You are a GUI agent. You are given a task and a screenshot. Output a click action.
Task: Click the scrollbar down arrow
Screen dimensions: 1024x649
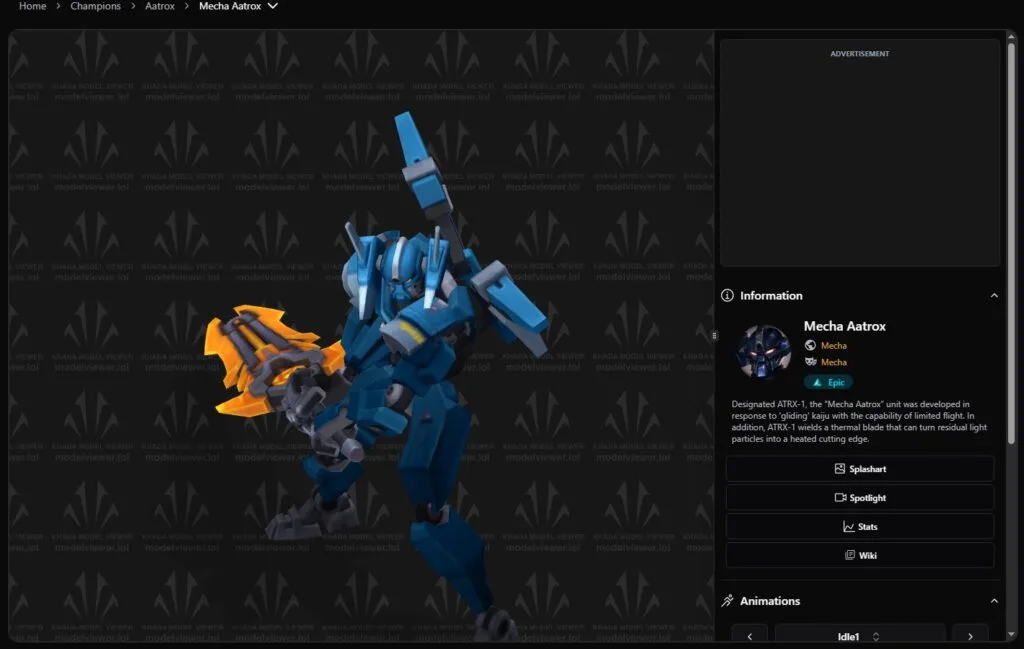(1011, 634)
